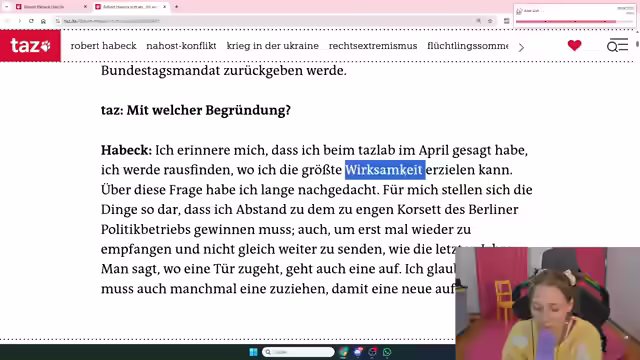Click the browser home button
The image size is (640, 360).
[x=43, y=21]
